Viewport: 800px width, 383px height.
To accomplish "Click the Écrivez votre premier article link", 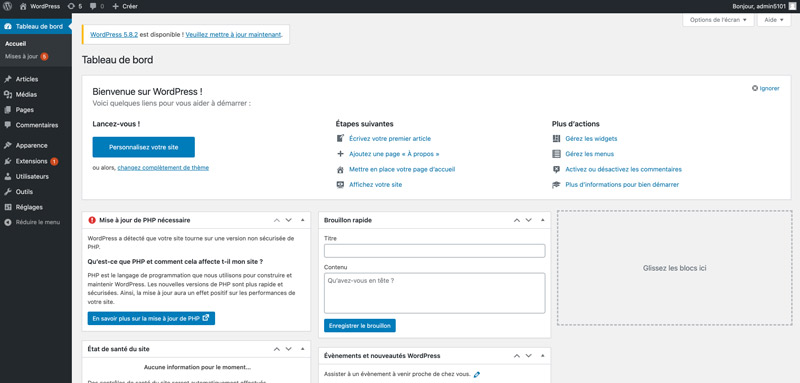I will (390, 138).
